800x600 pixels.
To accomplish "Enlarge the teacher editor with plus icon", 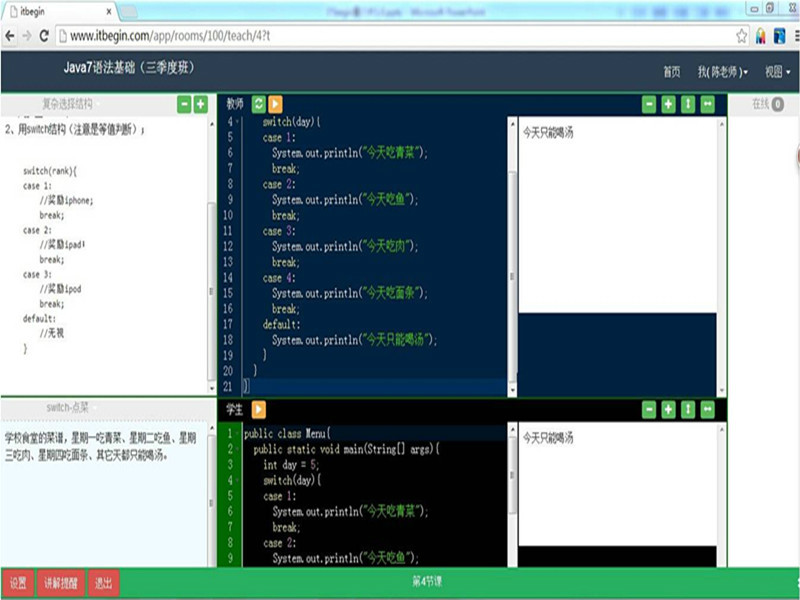I will (668, 104).
